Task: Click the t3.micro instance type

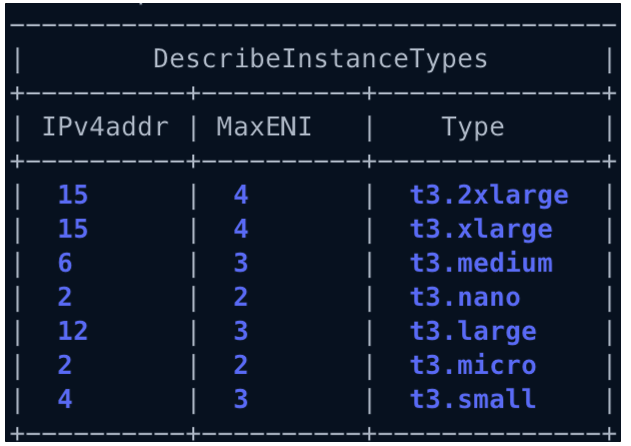Action: click(473, 365)
